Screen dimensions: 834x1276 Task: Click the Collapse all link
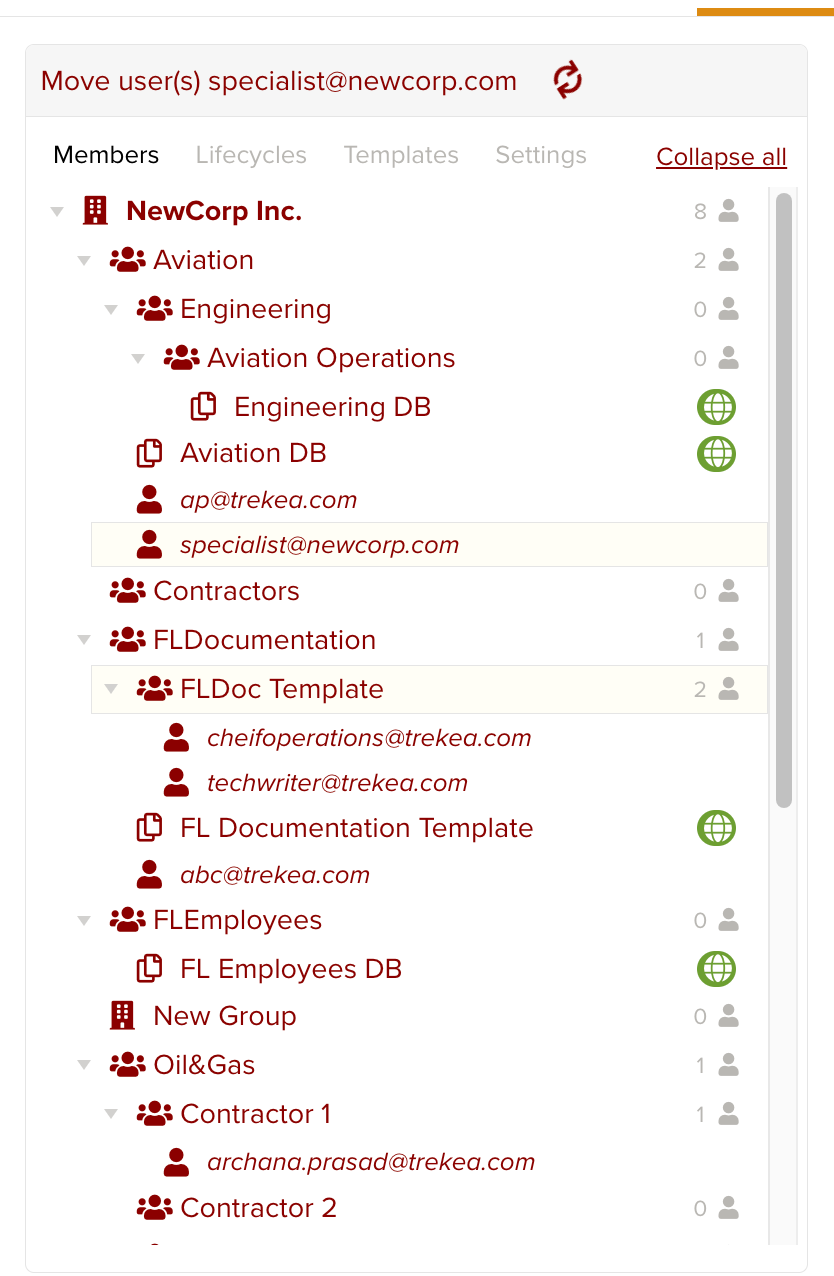click(721, 157)
